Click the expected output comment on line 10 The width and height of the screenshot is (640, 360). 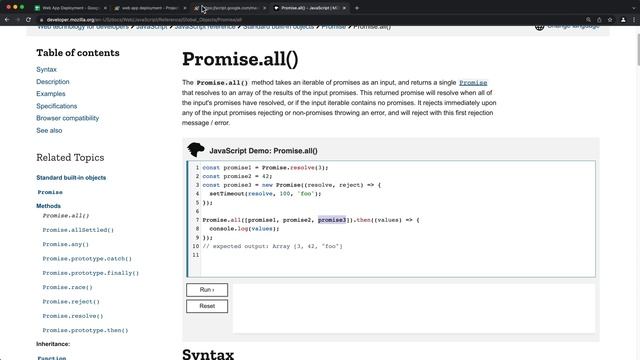(x=272, y=246)
